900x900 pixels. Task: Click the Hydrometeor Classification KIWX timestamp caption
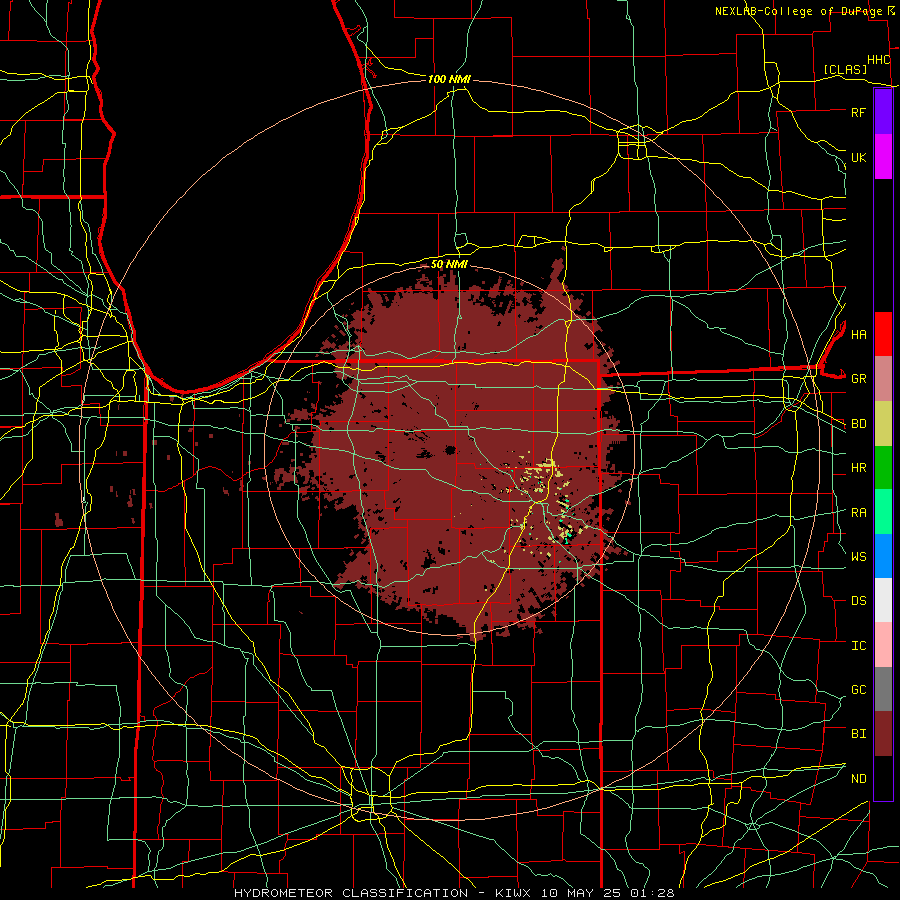pos(454,893)
